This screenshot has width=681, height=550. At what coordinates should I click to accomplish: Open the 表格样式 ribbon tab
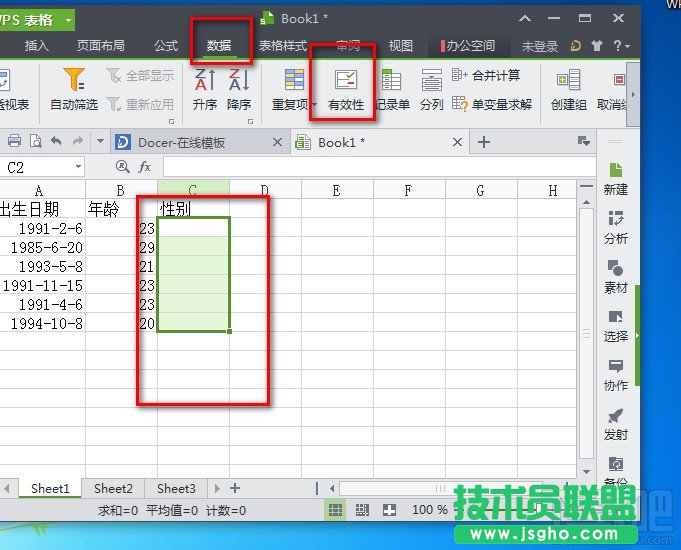point(283,46)
